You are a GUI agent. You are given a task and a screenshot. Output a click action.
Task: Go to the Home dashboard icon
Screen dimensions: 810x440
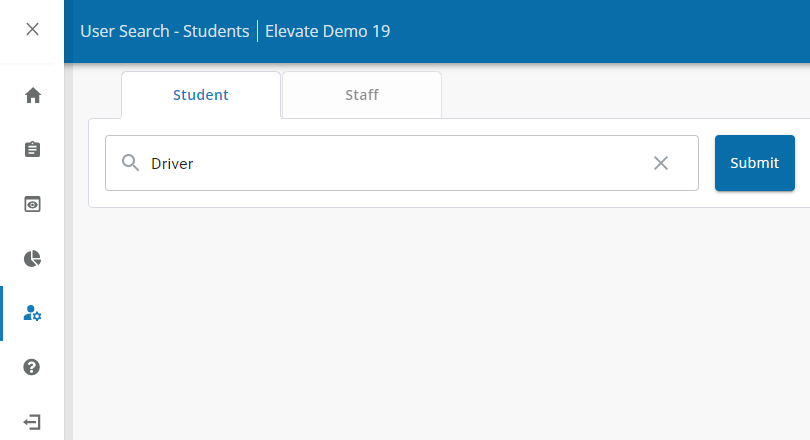click(33, 95)
